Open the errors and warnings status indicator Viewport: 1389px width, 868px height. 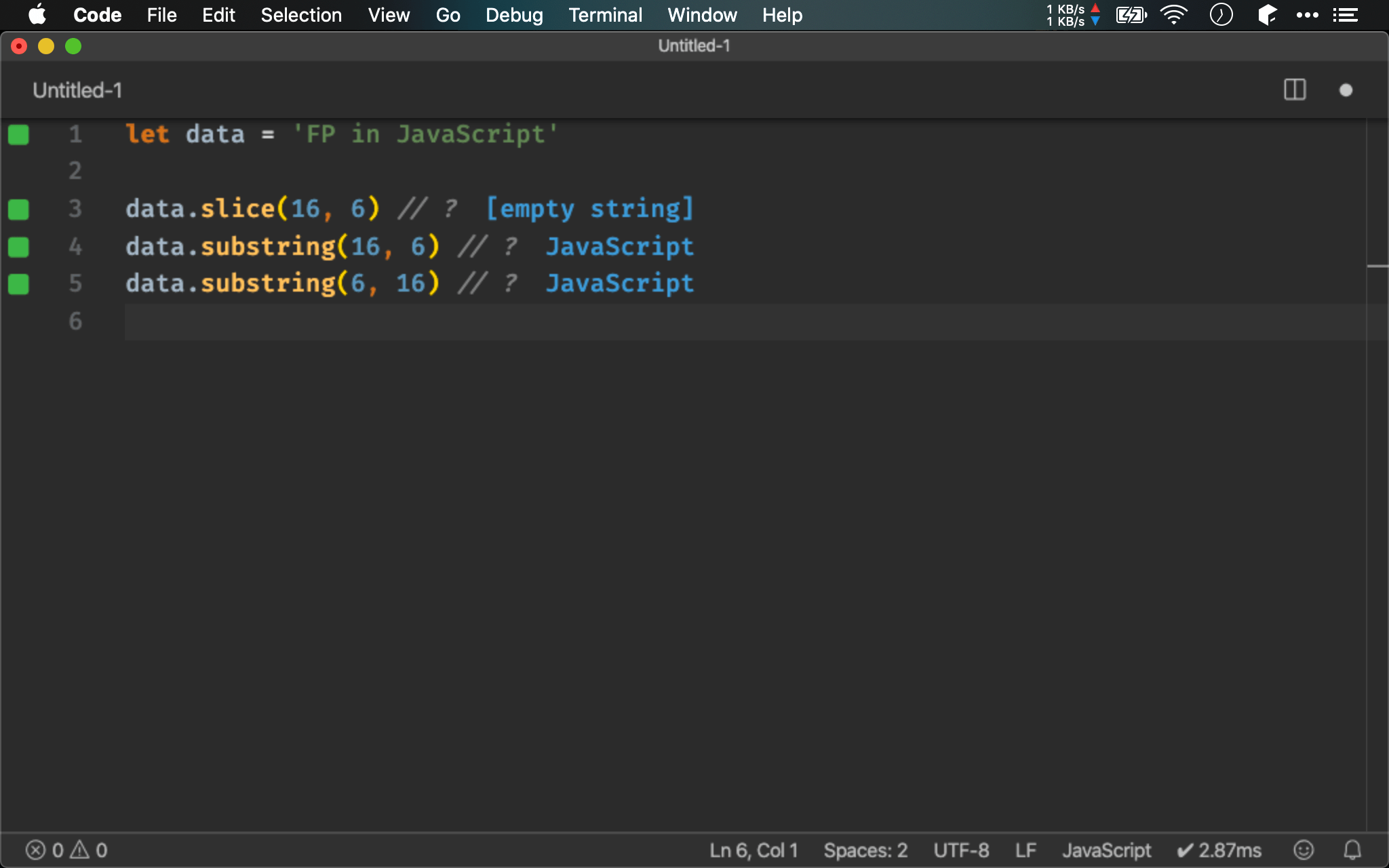pyautogui.click(x=66, y=850)
